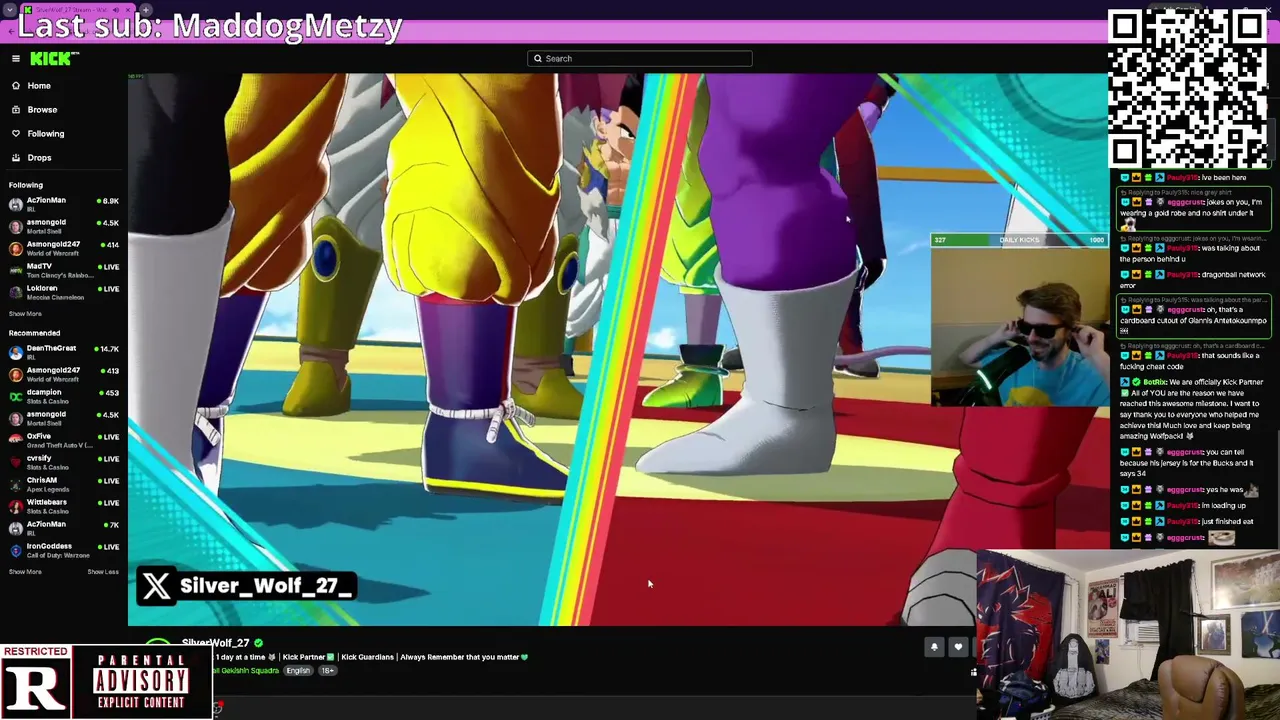Viewport: 1280px width, 720px height.
Task: Open Ac7ionMan channel in the Following list
Action: tap(64, 204)
